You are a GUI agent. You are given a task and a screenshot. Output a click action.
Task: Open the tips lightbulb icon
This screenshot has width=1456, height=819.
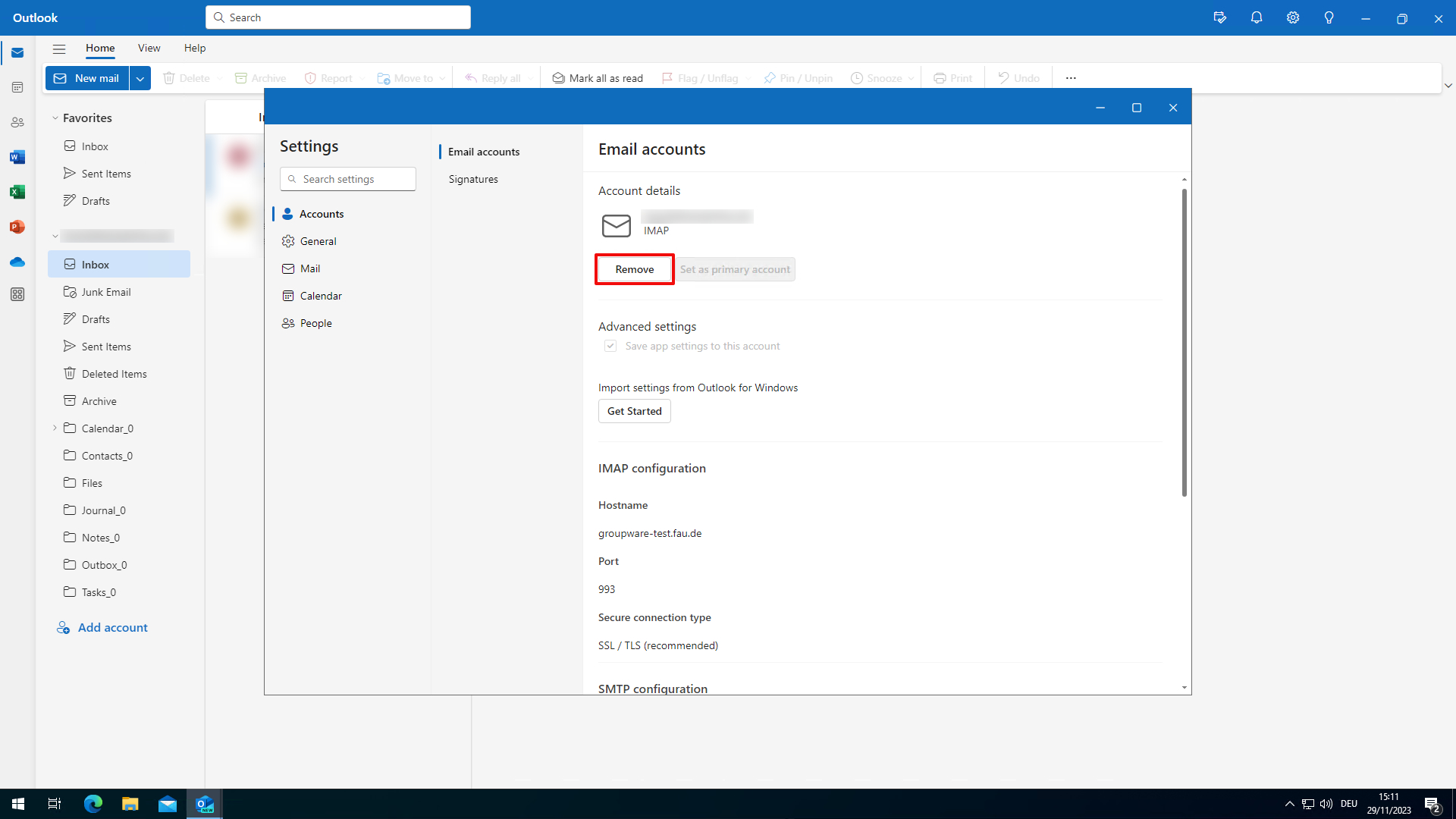click(x=1329, y=18)
